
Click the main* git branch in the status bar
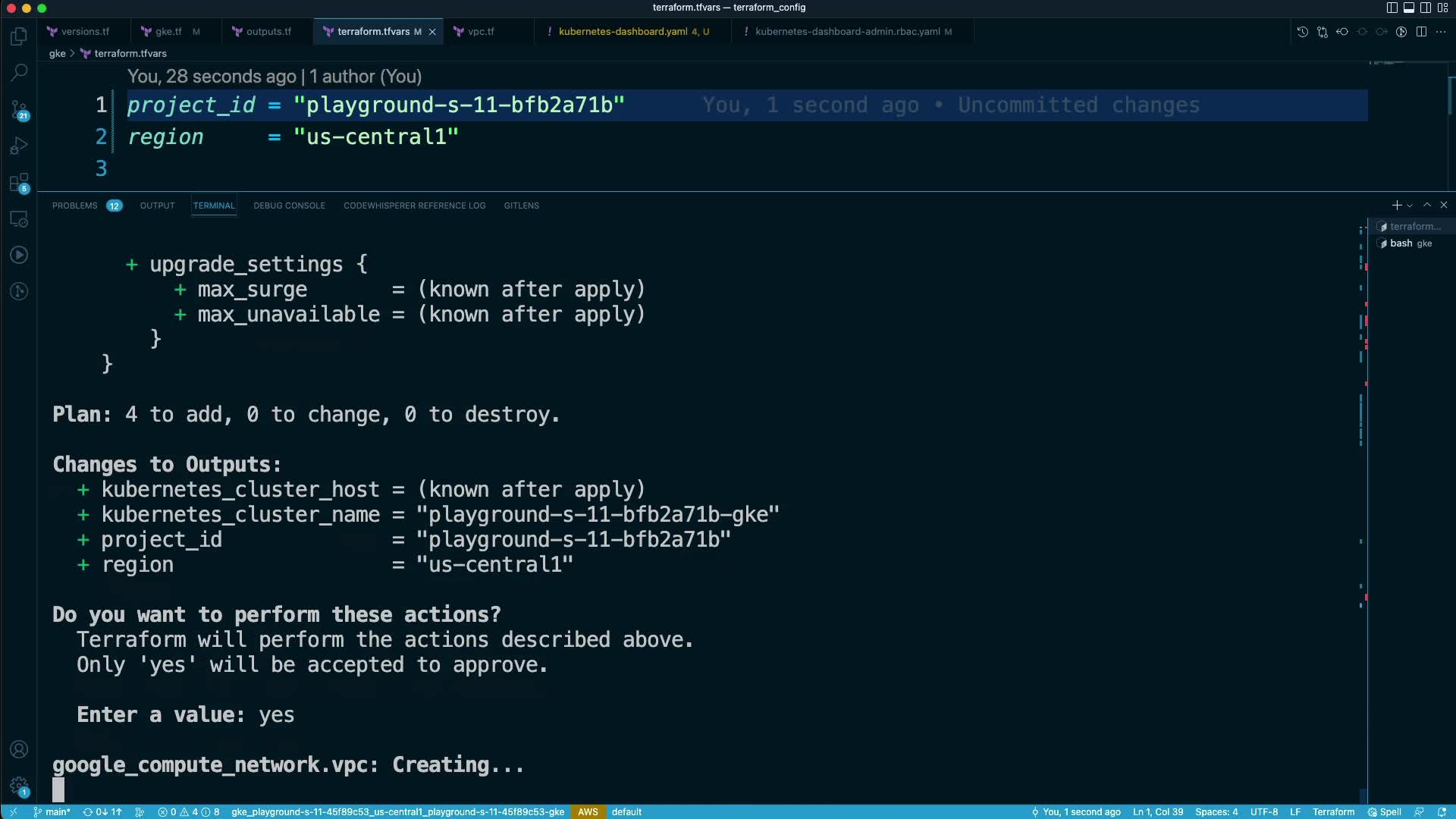pos(52,811)
